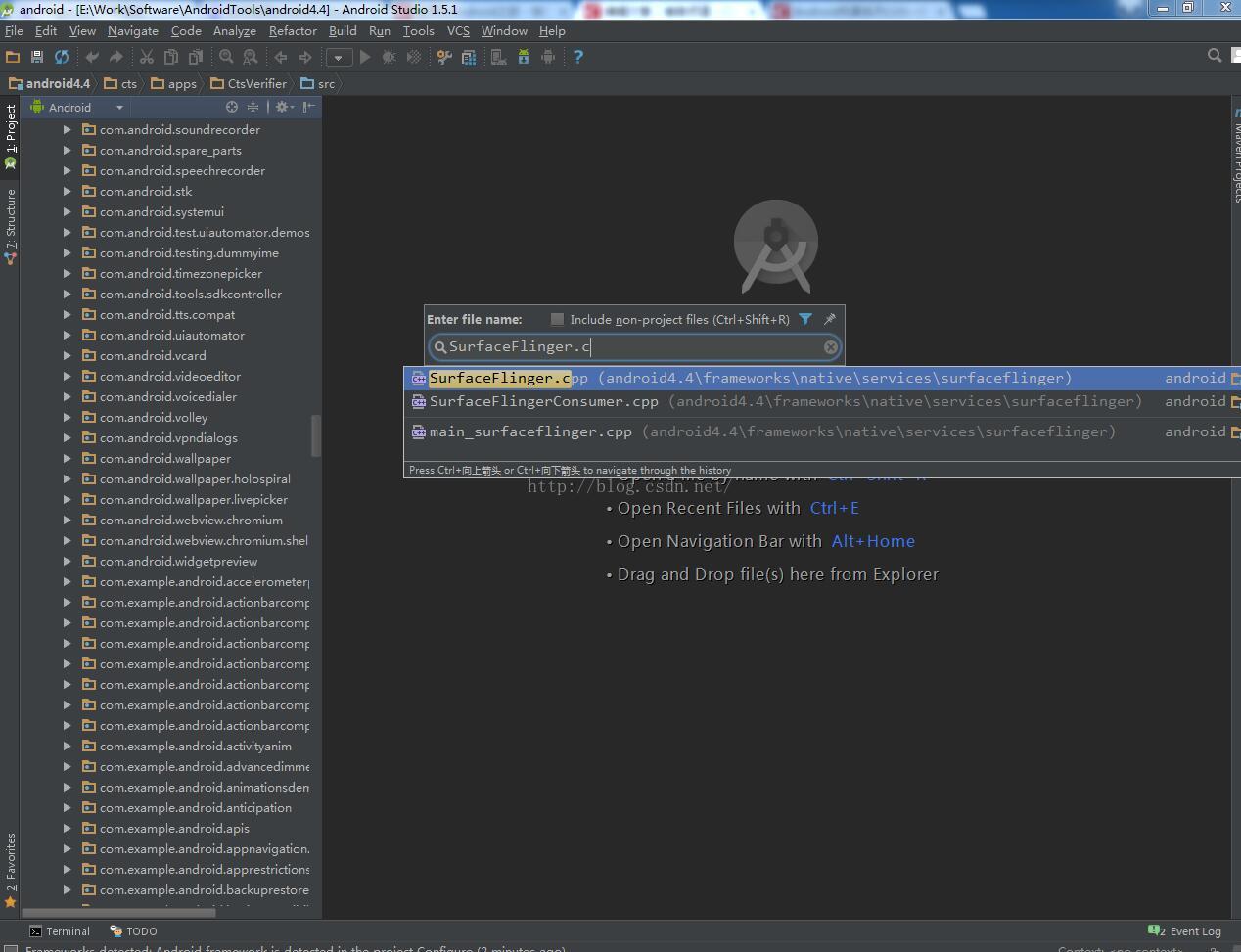Switch to the Structure side tab
This screenshot has width=1241, height=952.
pos(11,225)
